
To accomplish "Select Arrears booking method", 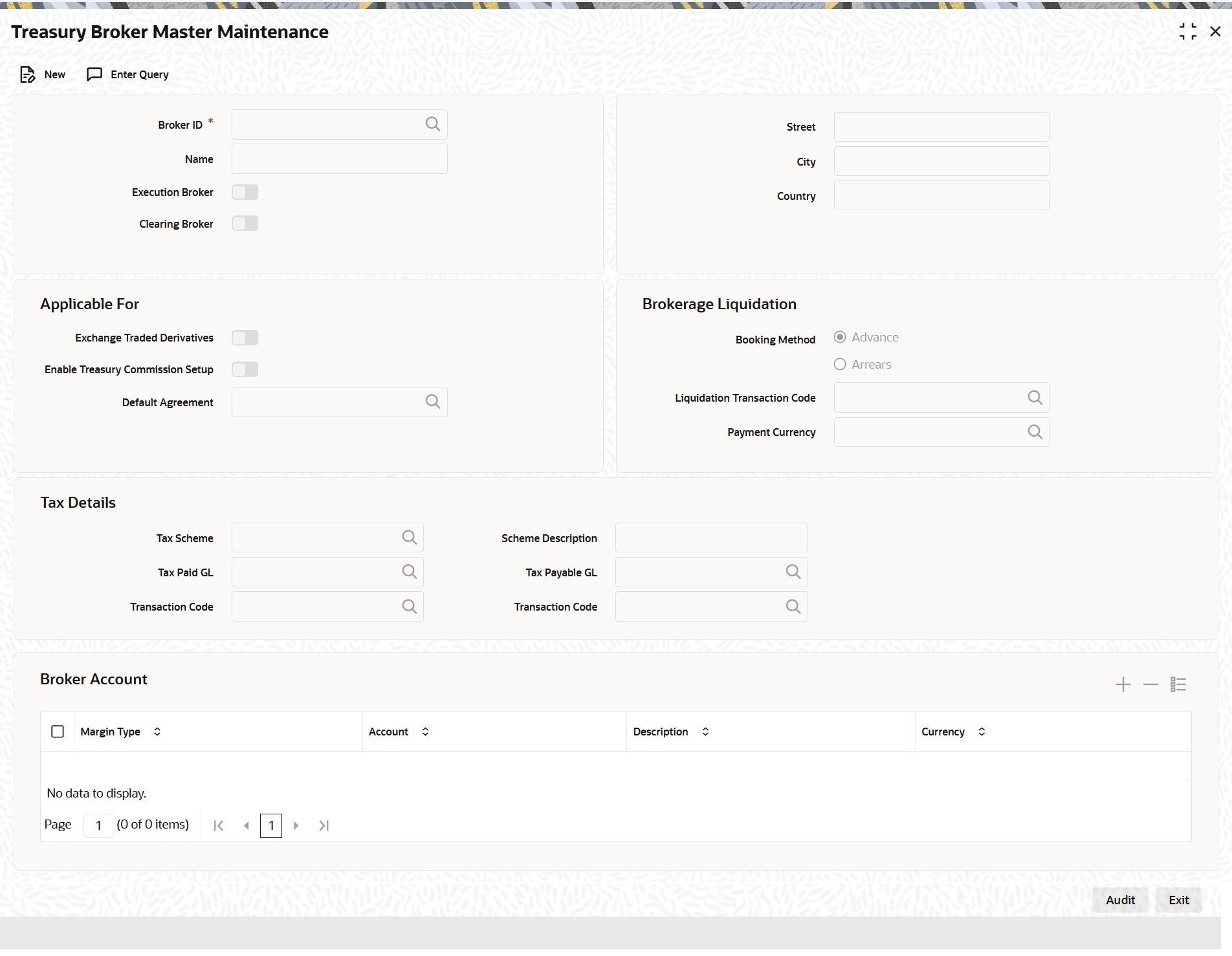I will pos(840,364).
